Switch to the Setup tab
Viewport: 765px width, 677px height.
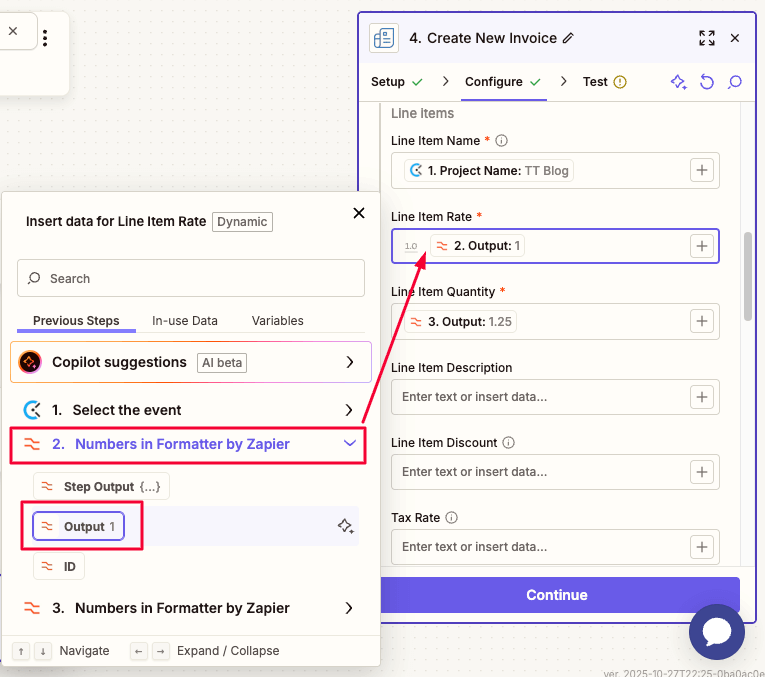coord(397,81)
